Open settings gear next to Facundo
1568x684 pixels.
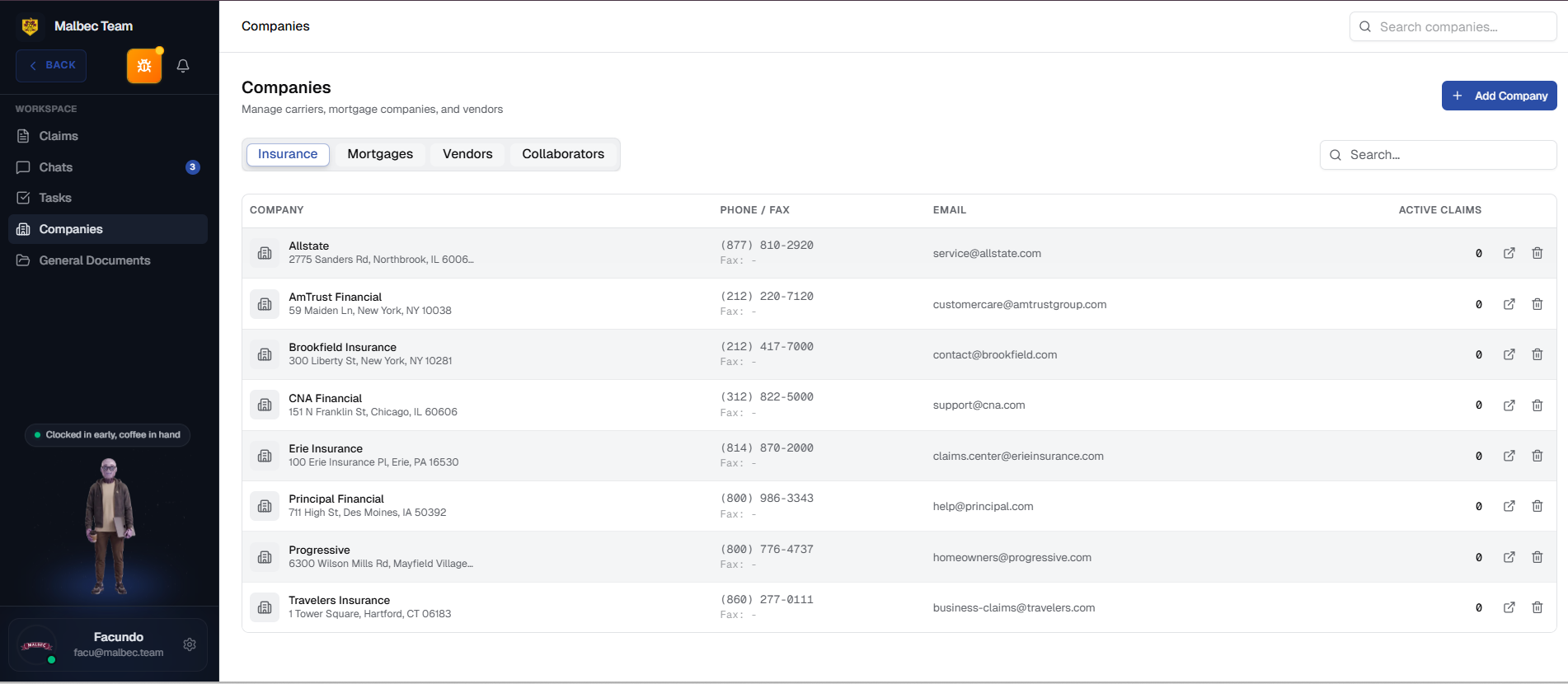tap(190, 644)
